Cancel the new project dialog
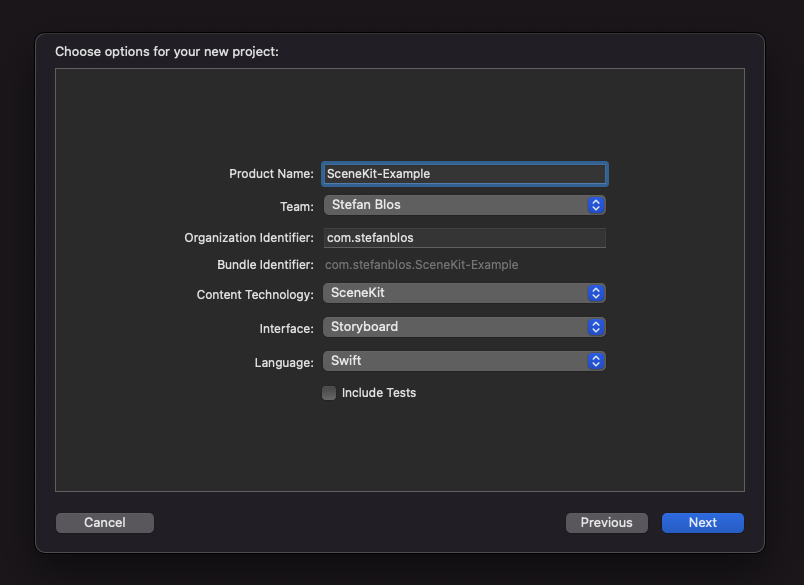Screen dimensions: 804x585 coord(104,522)
